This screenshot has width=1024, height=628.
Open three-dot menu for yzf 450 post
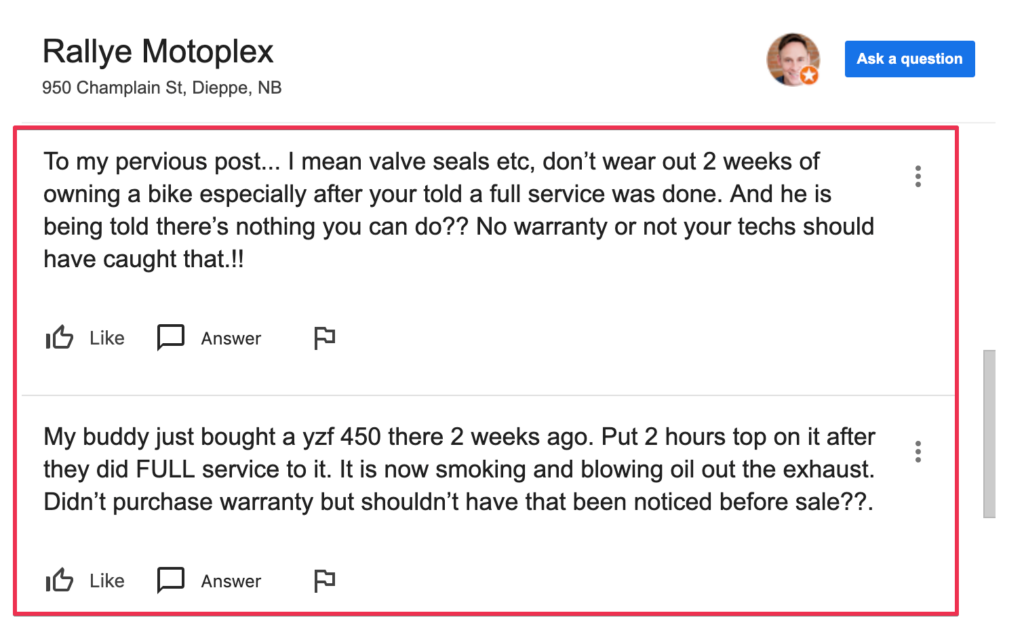pyautogui.click(x=917, y=452)
